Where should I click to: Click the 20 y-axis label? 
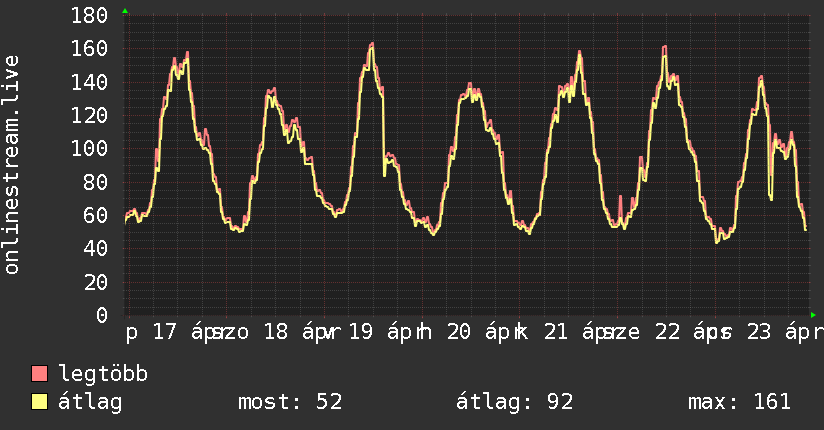tap(96, 282)
